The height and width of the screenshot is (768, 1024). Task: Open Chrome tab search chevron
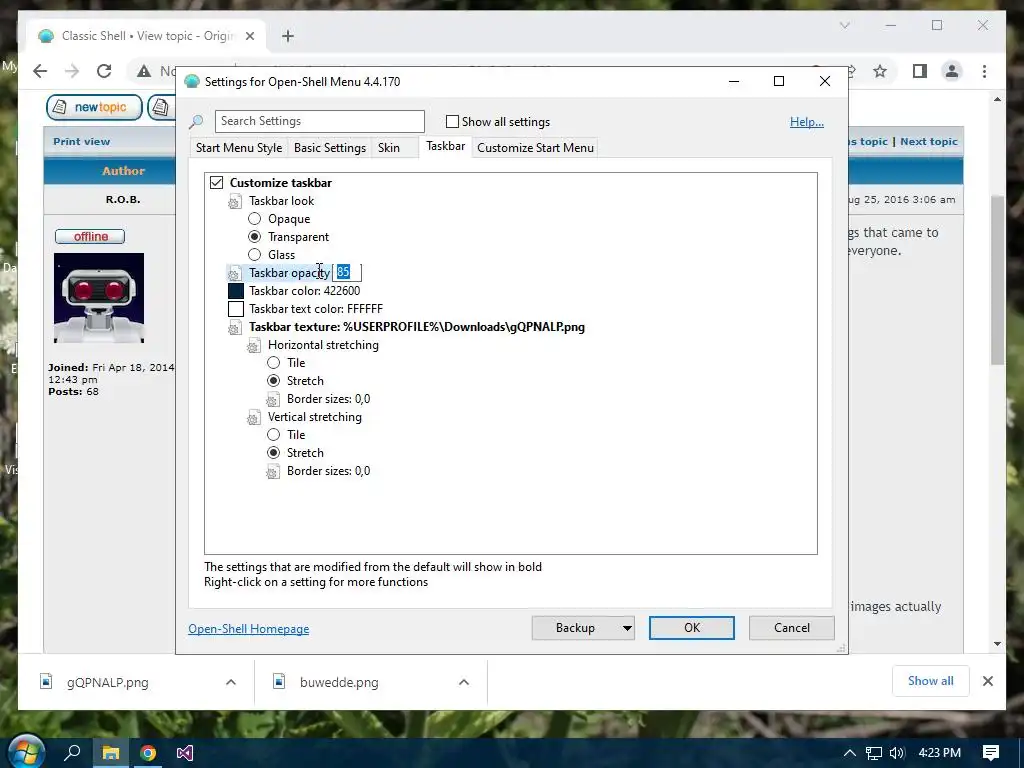click(844, 25)
